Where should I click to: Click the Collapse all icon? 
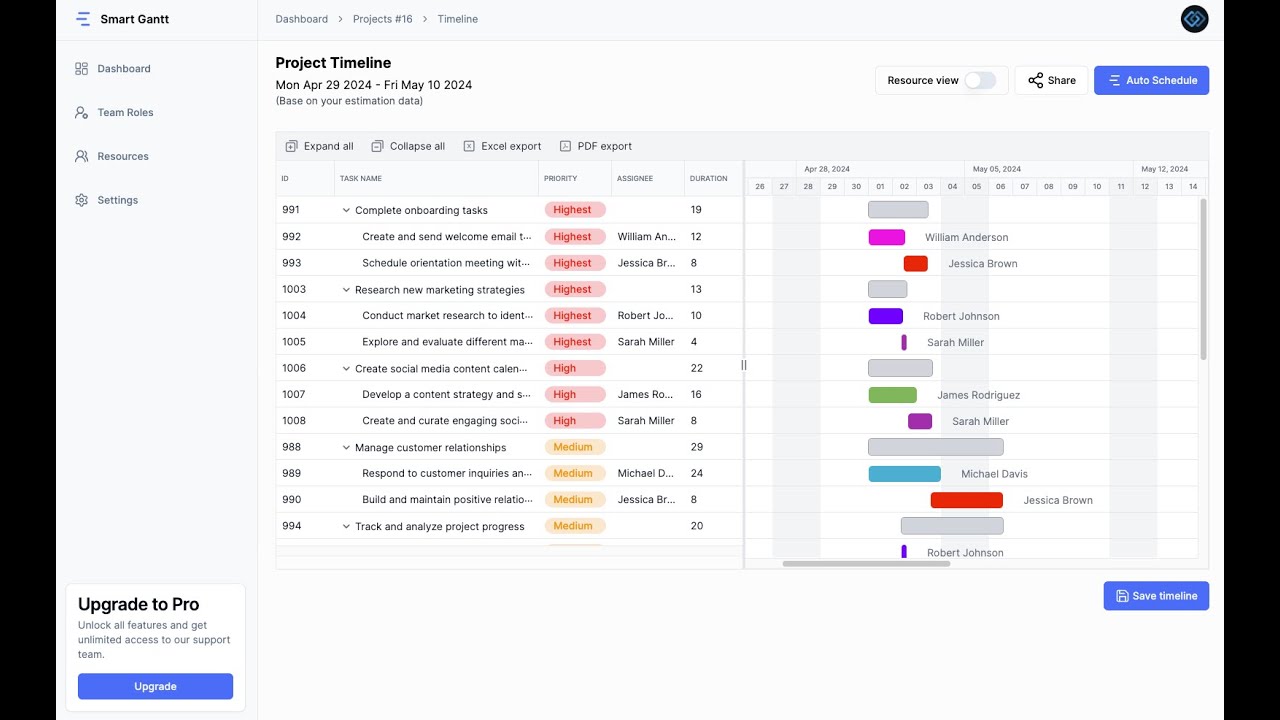point(377,146)
